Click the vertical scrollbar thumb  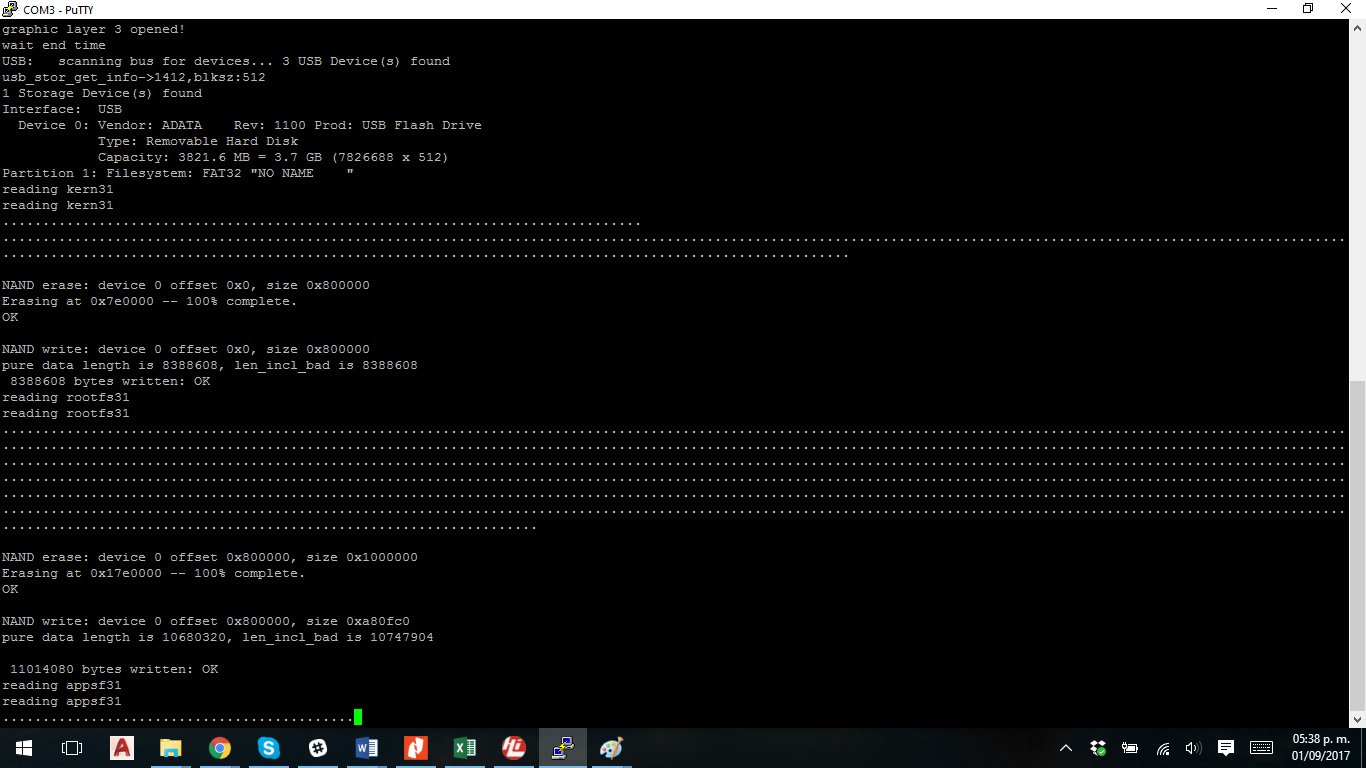(1358, 545)
